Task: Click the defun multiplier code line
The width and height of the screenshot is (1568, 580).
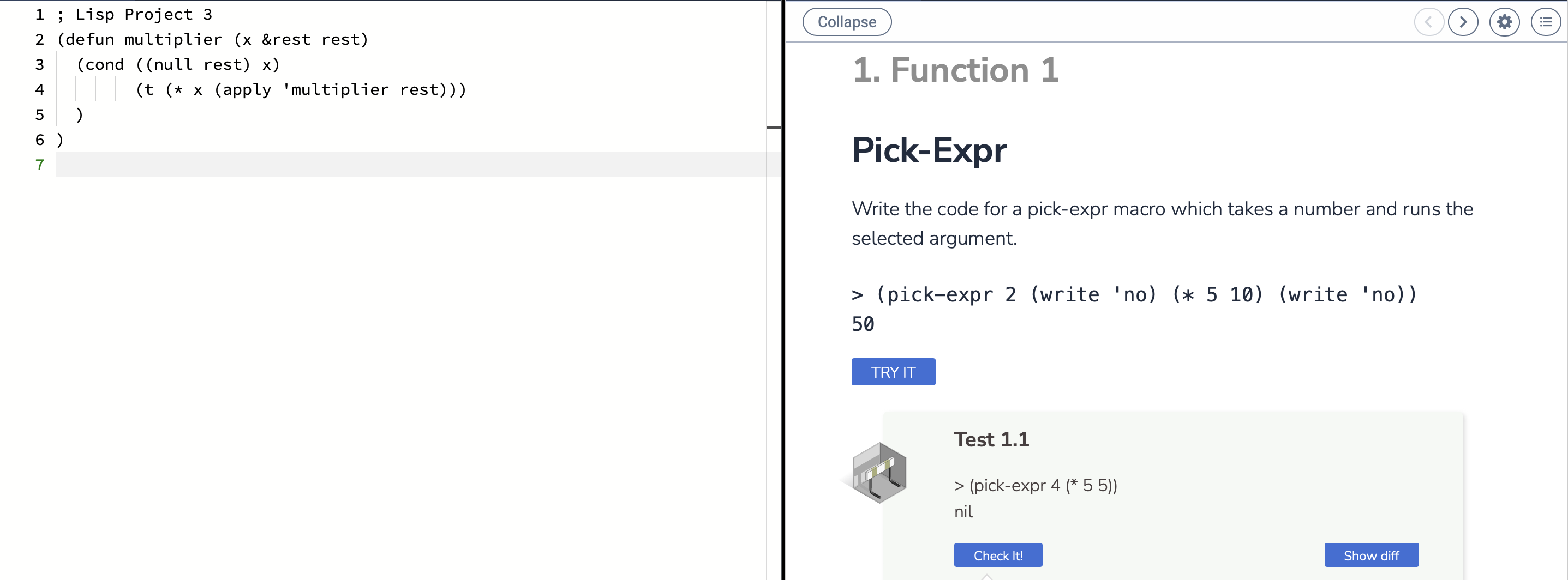Action: [x=213, y=39]
